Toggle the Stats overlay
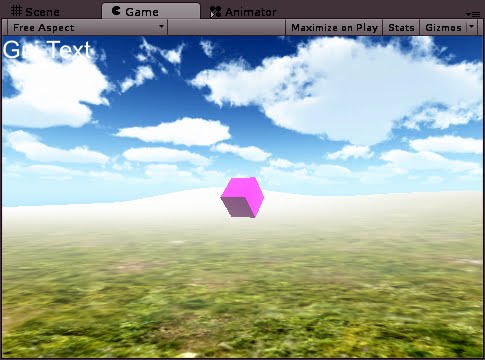 [401, 28]
